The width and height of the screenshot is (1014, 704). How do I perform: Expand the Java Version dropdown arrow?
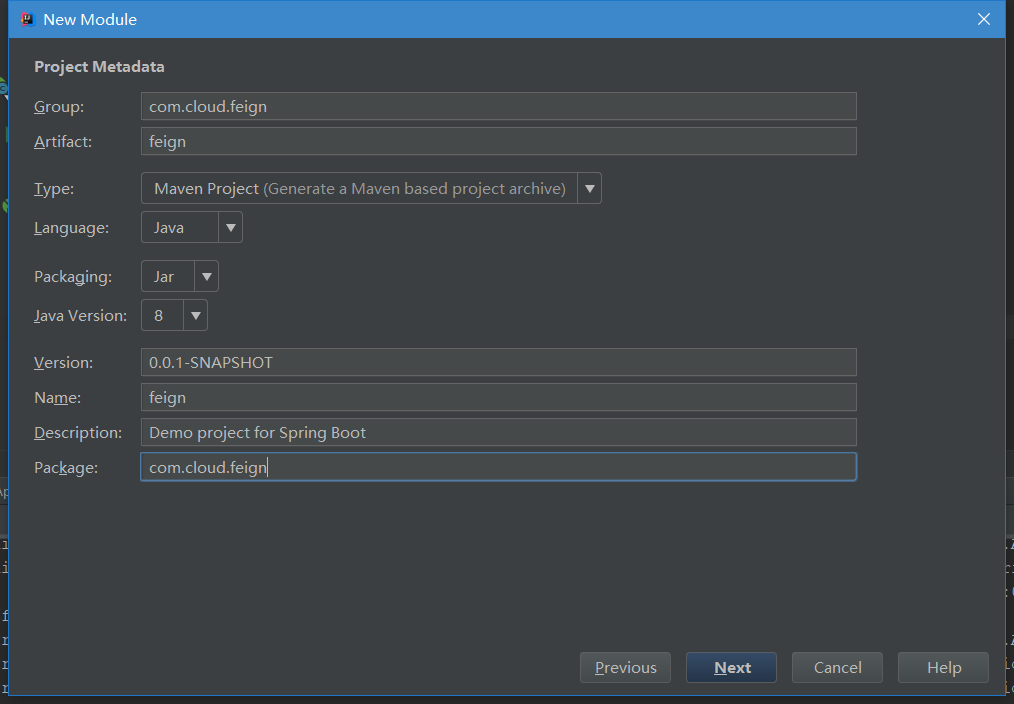195,315
